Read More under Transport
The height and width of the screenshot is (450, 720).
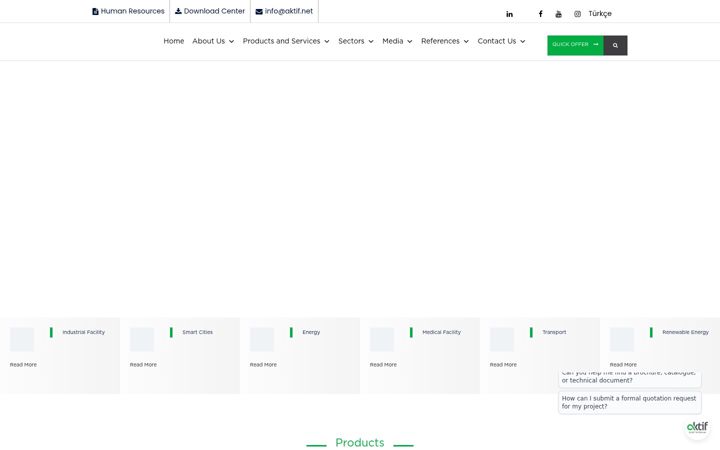click(x=503, y=365)
